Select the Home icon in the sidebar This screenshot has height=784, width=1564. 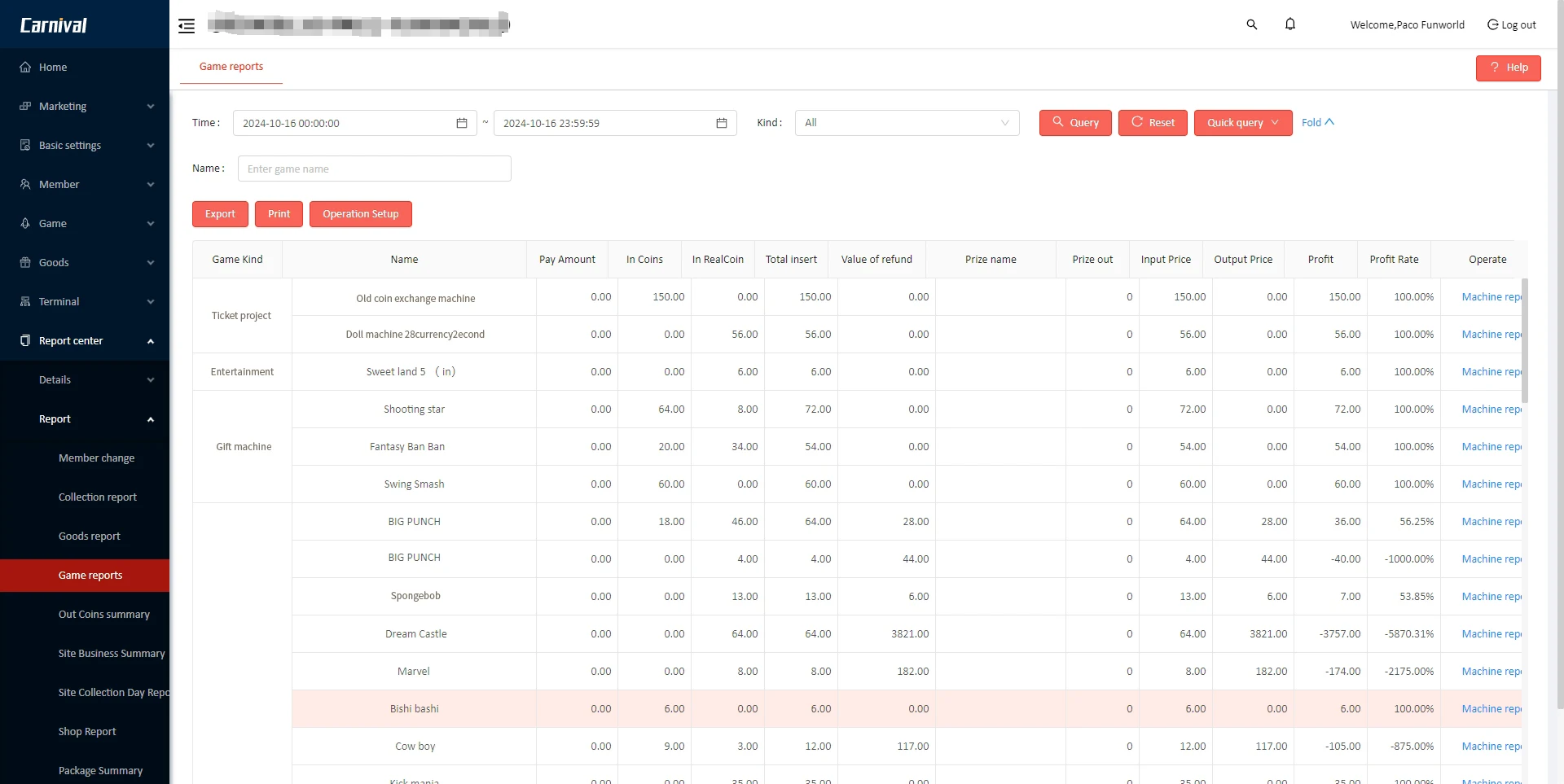pos(25,67)
